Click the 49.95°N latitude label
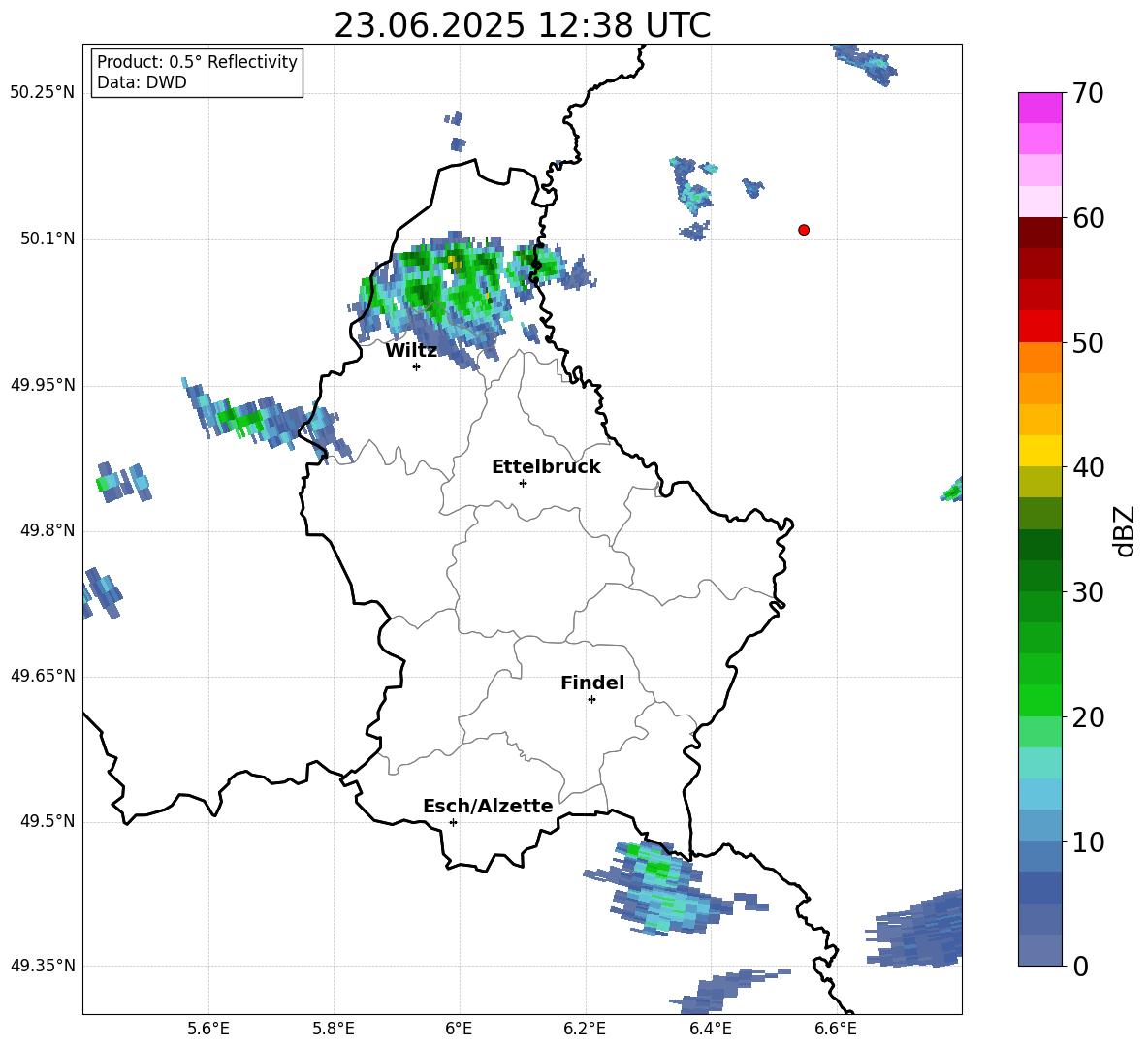The height and width of the screenshot is (1048, 1148). coord(43,384)
